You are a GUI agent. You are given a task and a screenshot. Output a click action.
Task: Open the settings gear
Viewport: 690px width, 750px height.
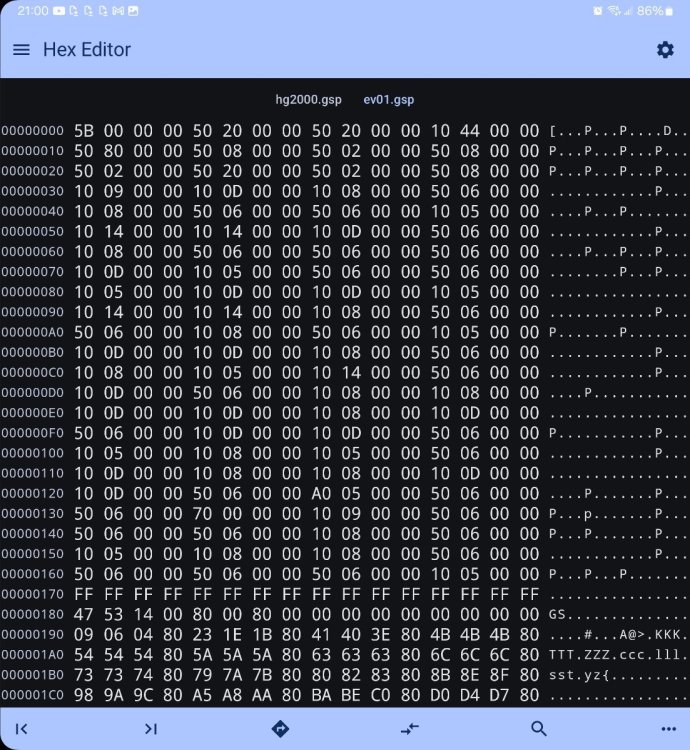(665, 50)
